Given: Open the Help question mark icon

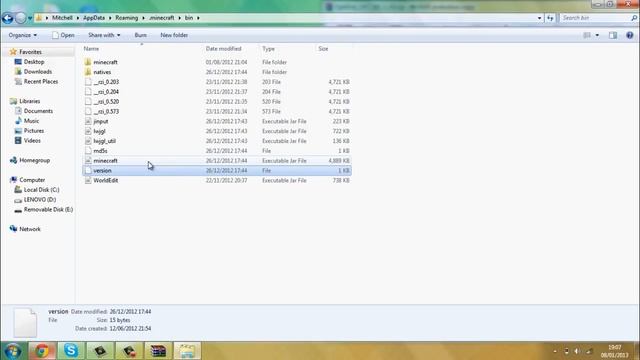Looking at the screenshot, I should click(630, 35).
